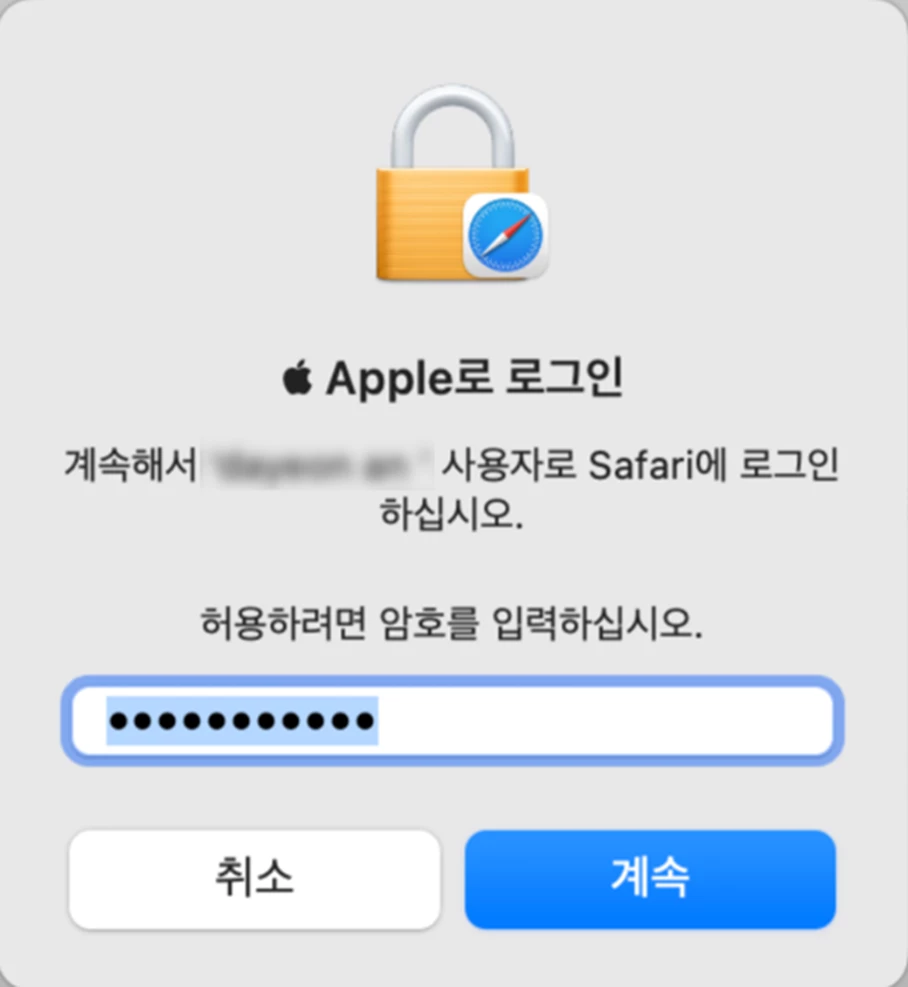Click the blurred username text

(319, 466)
